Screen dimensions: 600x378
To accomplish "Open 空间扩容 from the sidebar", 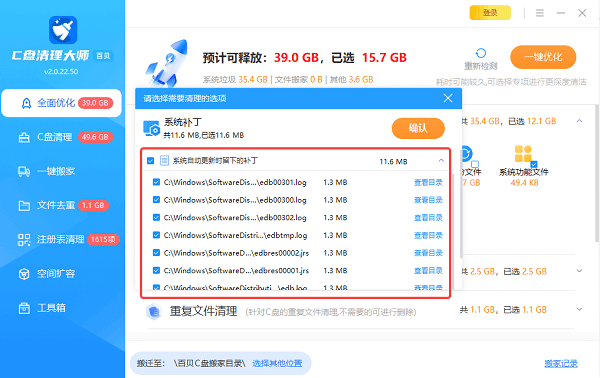I will click(61, 274).
